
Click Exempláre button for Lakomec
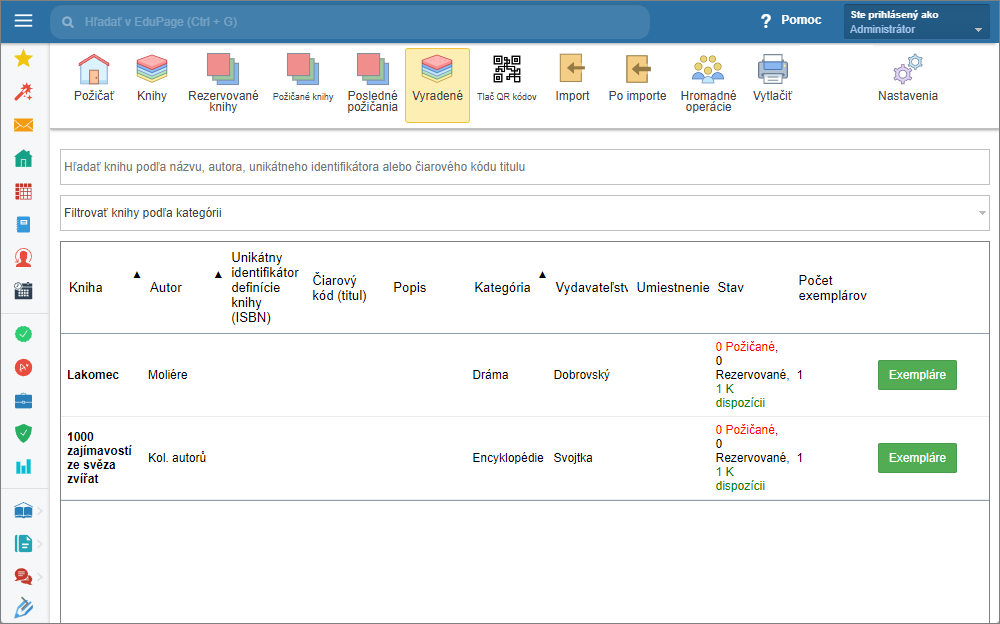coord(917,375)
